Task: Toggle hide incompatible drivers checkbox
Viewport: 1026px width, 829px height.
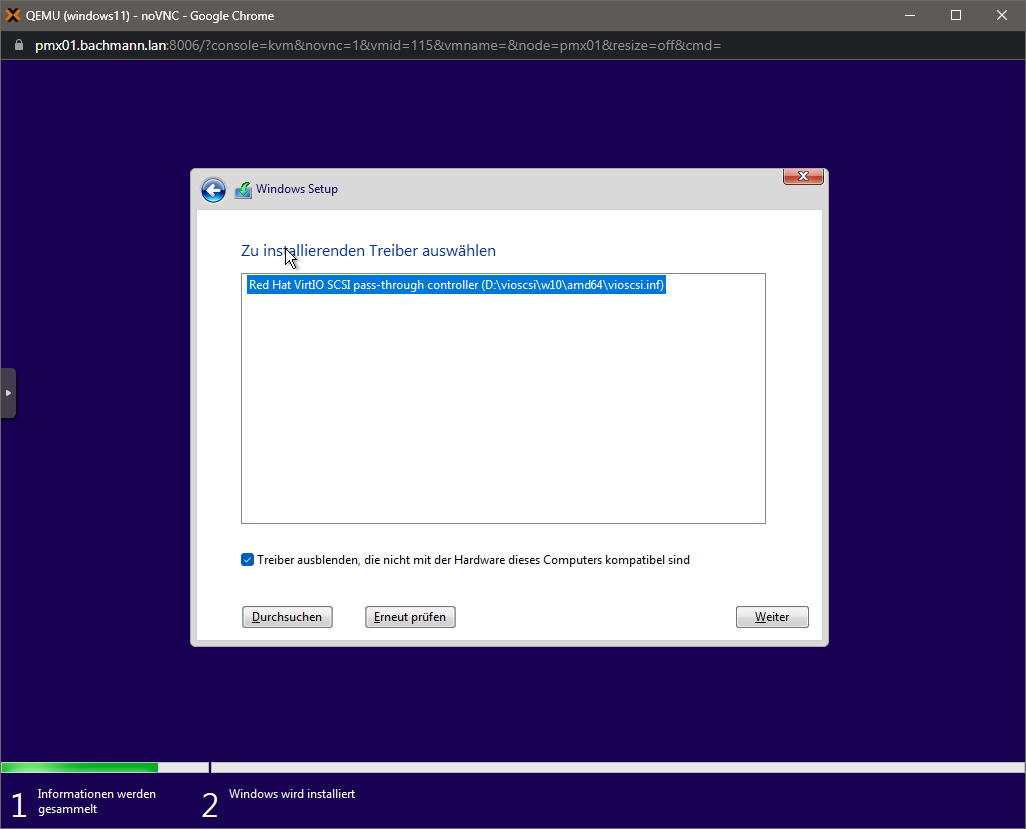Action: click(x=247, y=560)
